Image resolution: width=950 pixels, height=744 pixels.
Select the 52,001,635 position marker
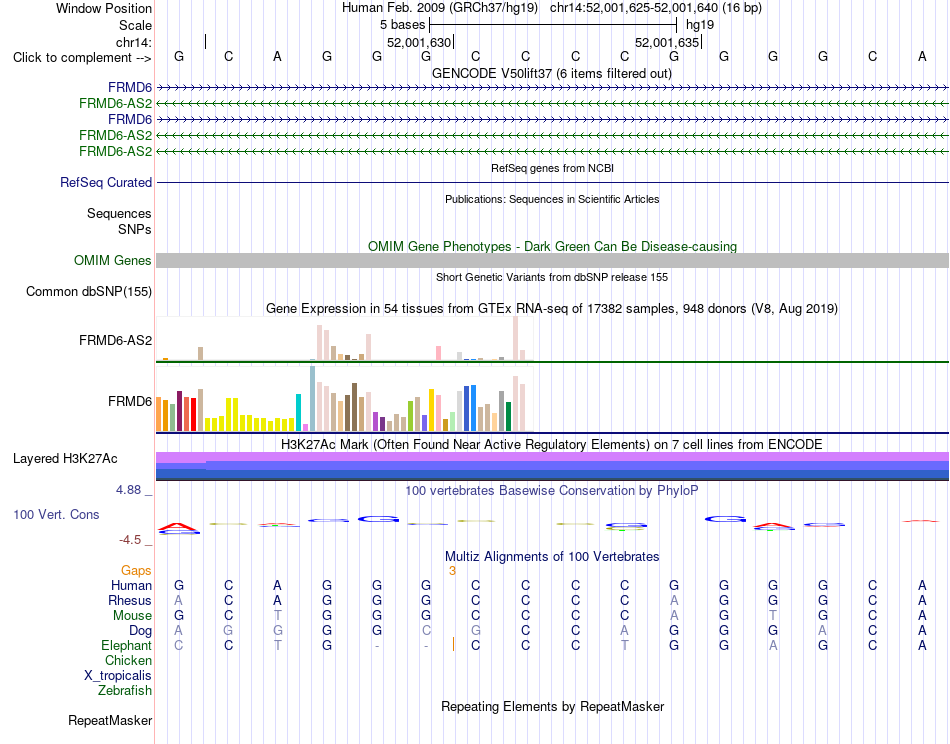pyautogui.click(x=667, y=42)
